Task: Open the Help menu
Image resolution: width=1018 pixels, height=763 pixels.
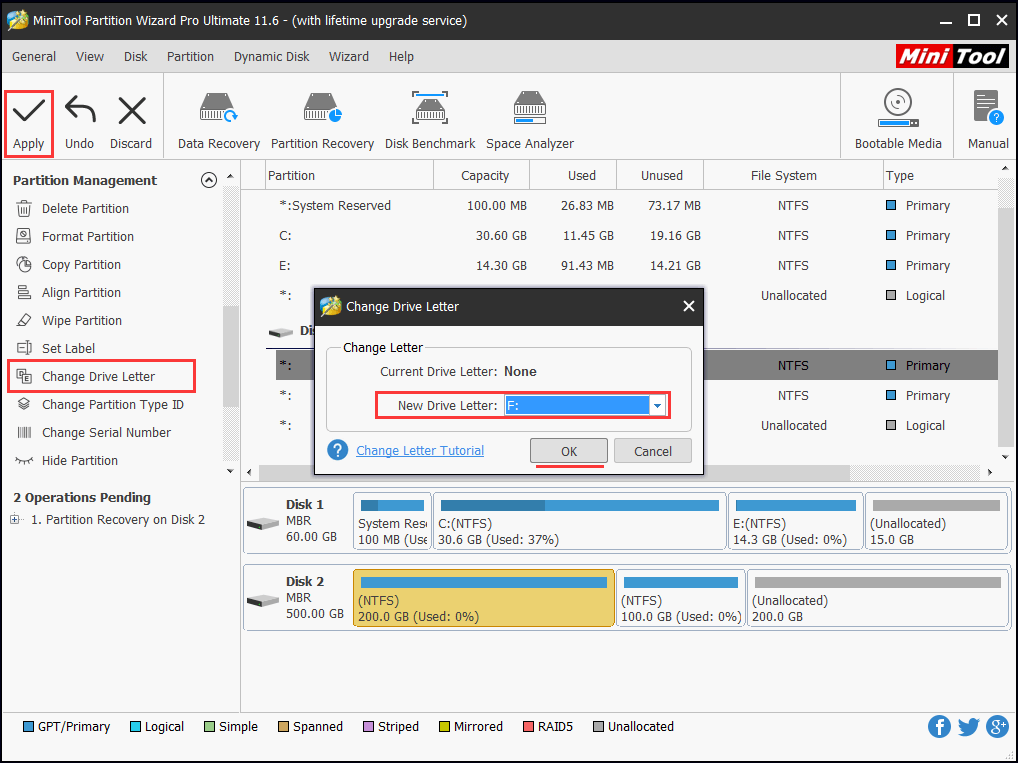Action: click(x=401, y=56)
